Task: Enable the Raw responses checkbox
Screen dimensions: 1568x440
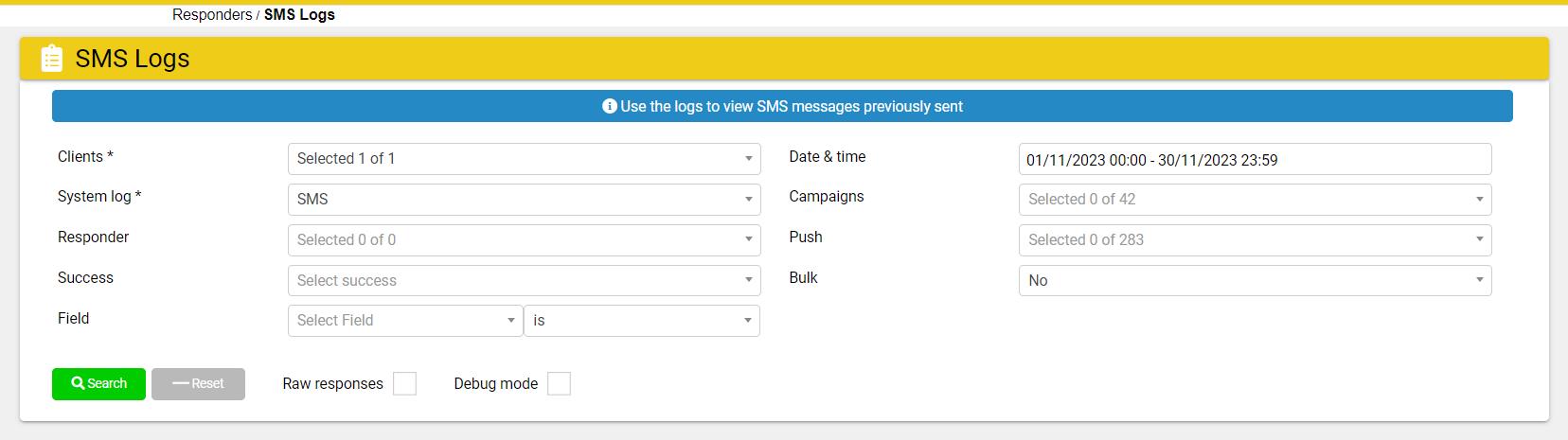Action: (x=404, y=383)
